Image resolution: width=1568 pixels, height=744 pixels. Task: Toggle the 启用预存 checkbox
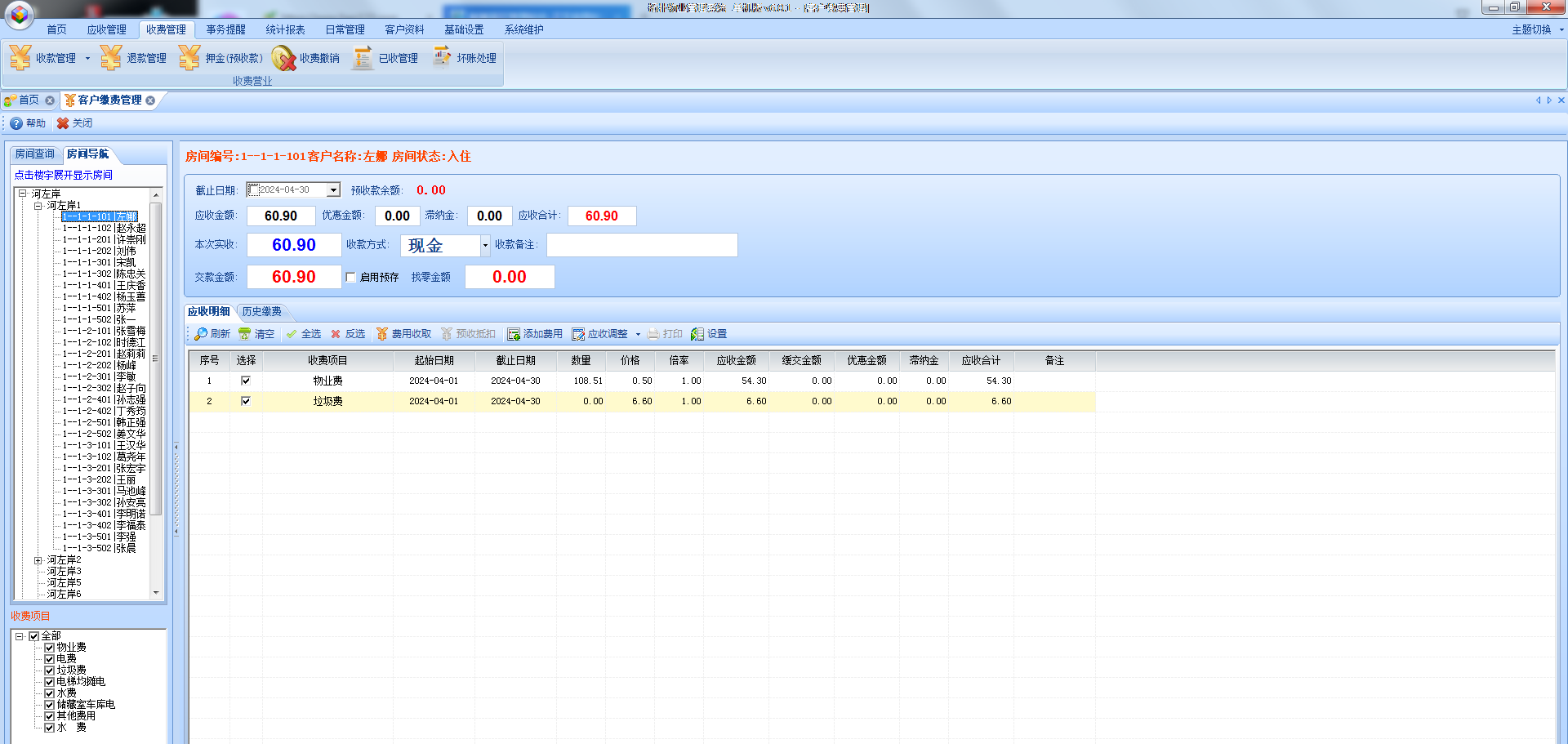point(350,278)
